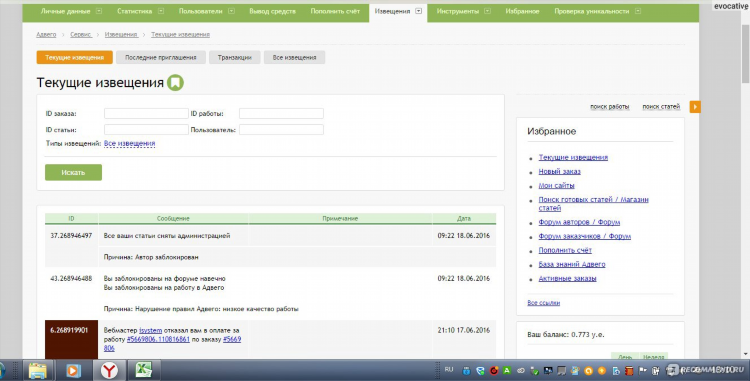Viewport: 750px width, 381px height.
Task: Open Excel from the taskbar
Action: coord(143,370)
